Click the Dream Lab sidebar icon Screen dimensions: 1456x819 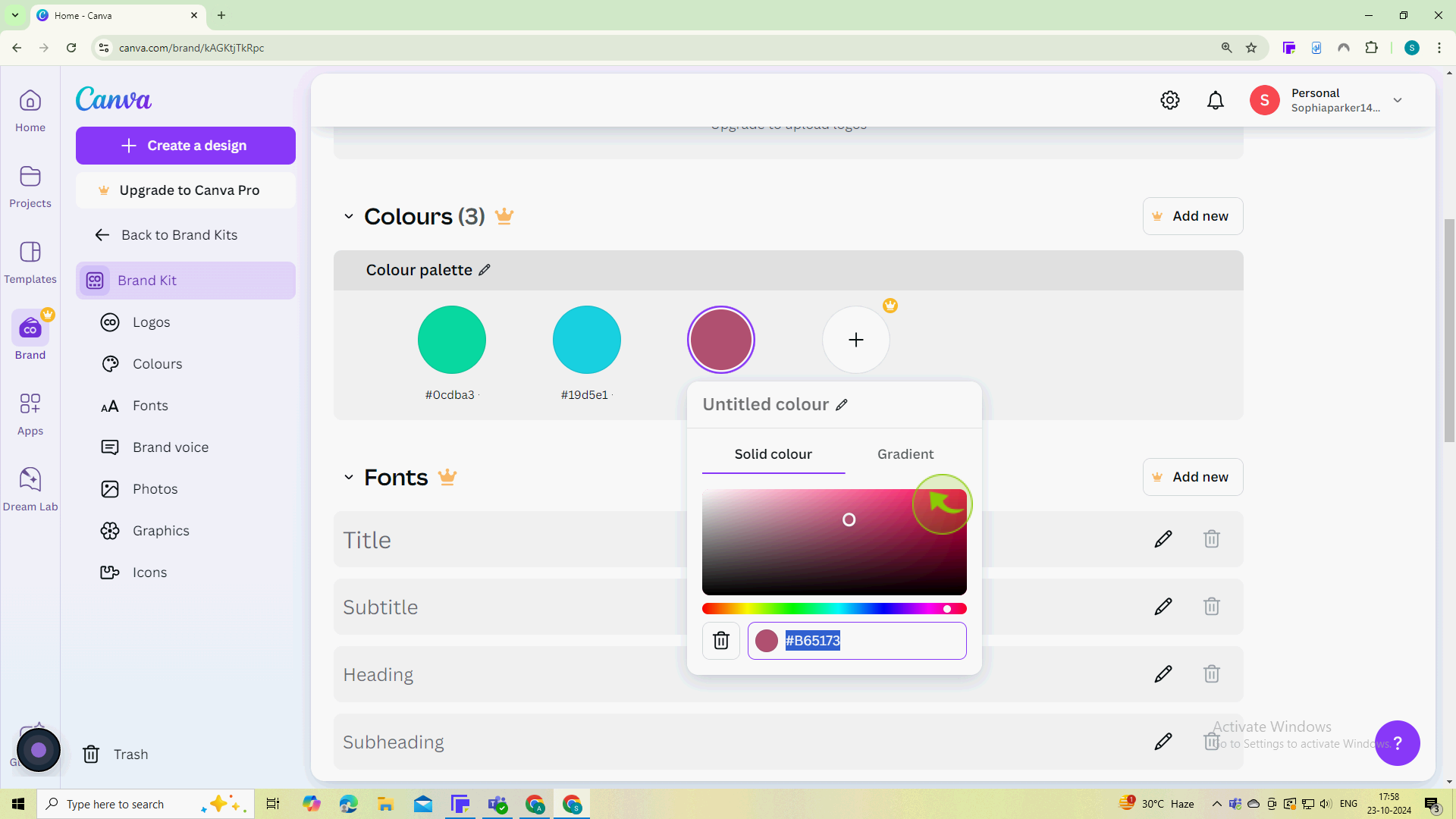tap(31, 478)
